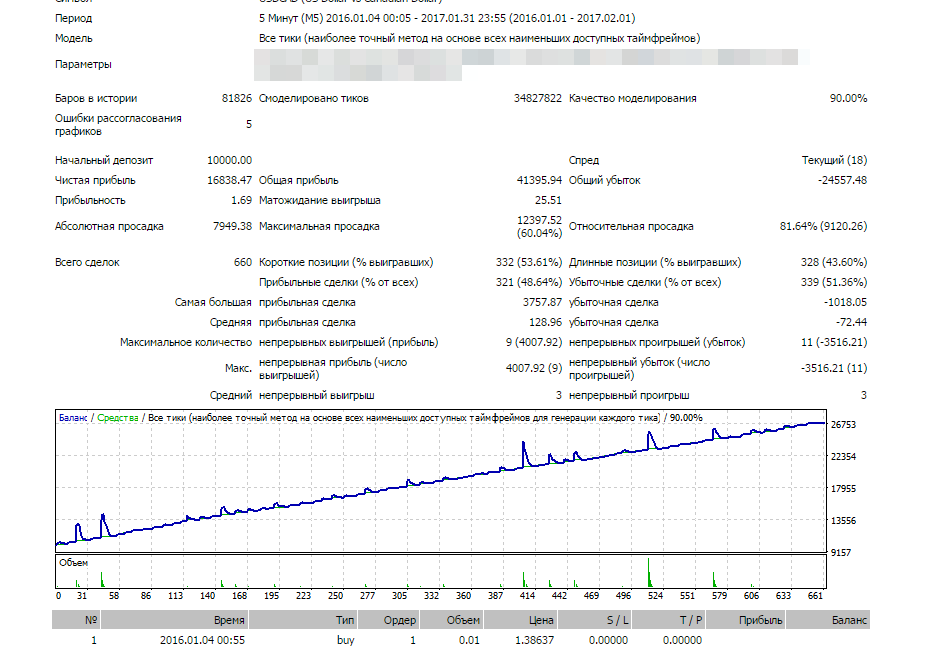941x647 pixels.
Task: Select the modeling quality value 90.00%
Action: point(848,99)
